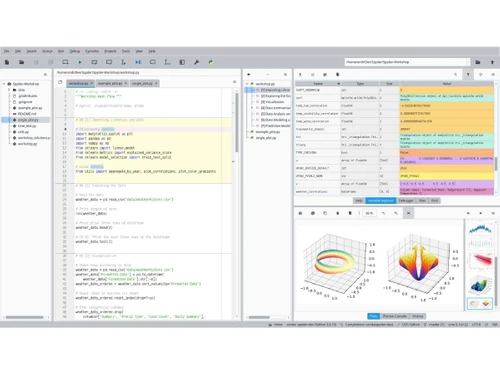
Task: Click the Open file folder icon
Action: (22, 62)
